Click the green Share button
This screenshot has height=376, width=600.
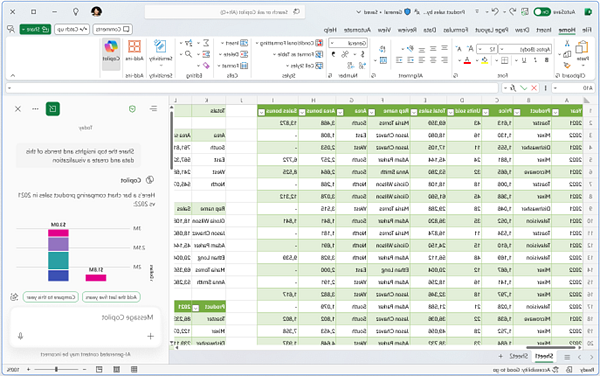coord(35,29)
